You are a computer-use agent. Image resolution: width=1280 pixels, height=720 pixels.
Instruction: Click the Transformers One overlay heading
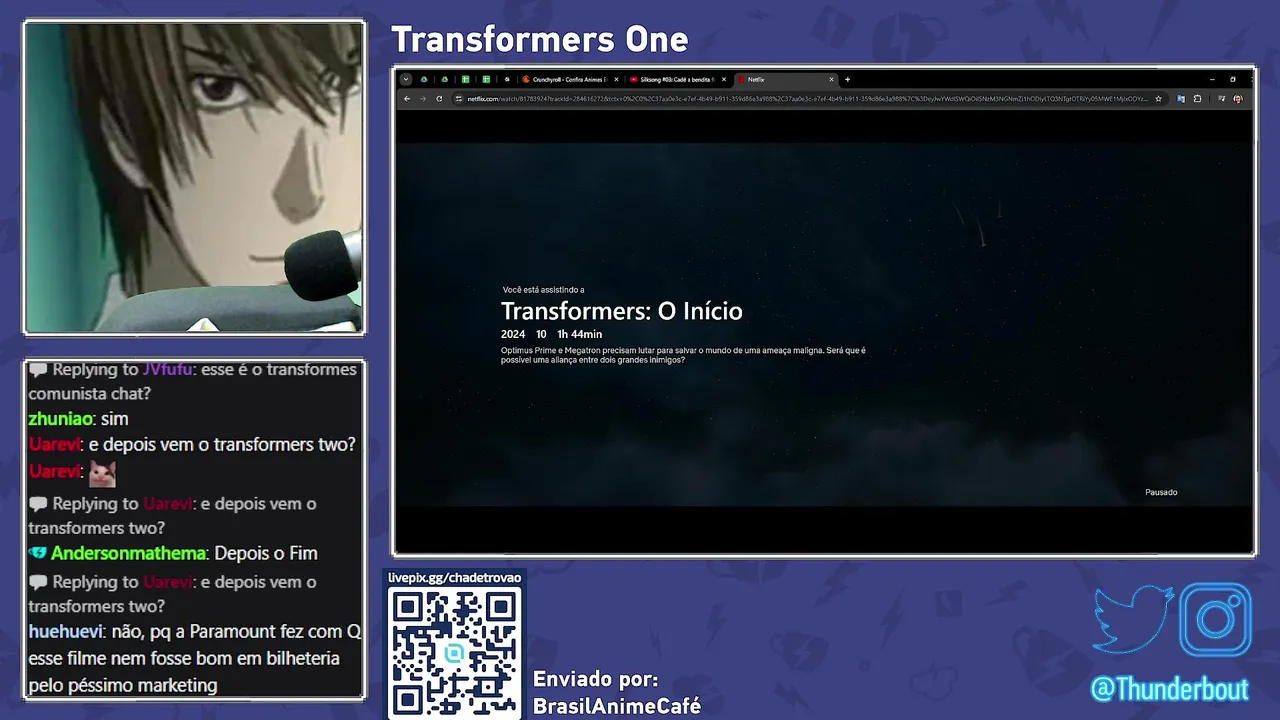pos(540,40)
